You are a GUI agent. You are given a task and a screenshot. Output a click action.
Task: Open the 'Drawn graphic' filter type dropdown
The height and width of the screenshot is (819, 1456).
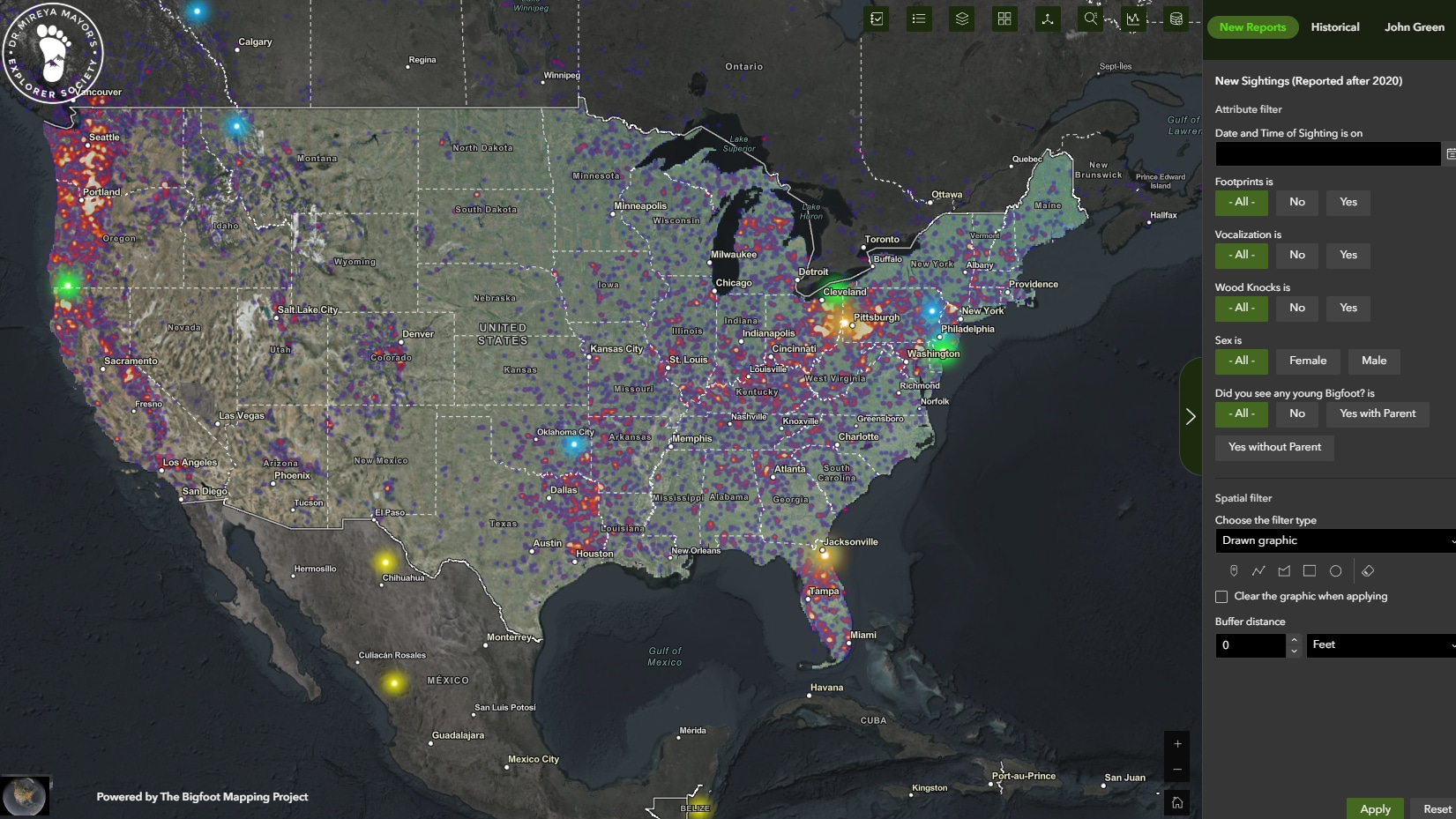point(1334,540)
